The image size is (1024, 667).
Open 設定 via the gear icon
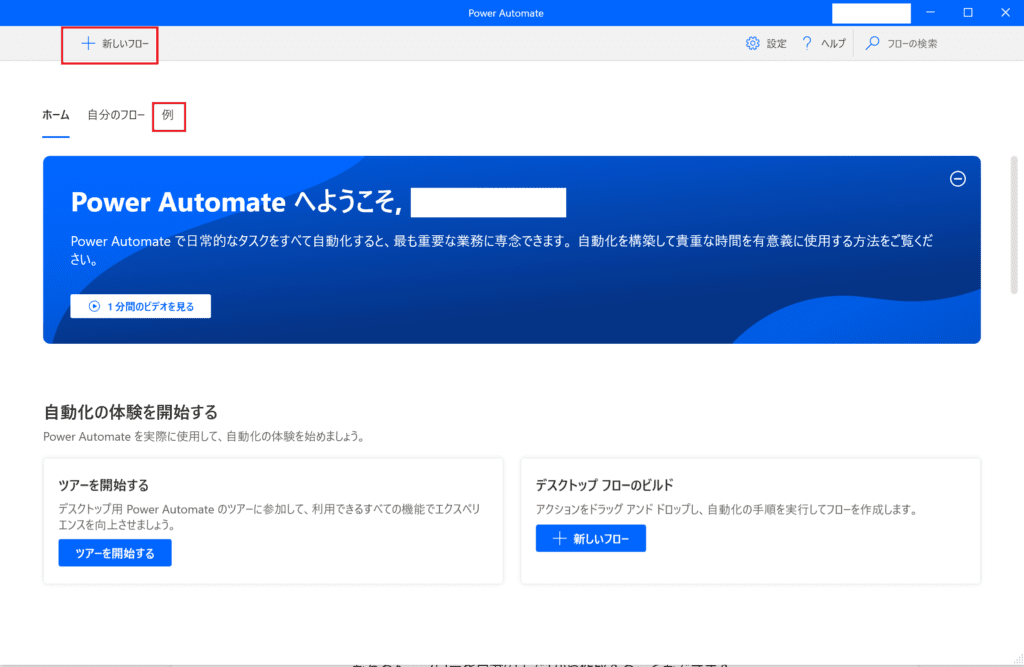pyautogui.click(x=753, y=44)
